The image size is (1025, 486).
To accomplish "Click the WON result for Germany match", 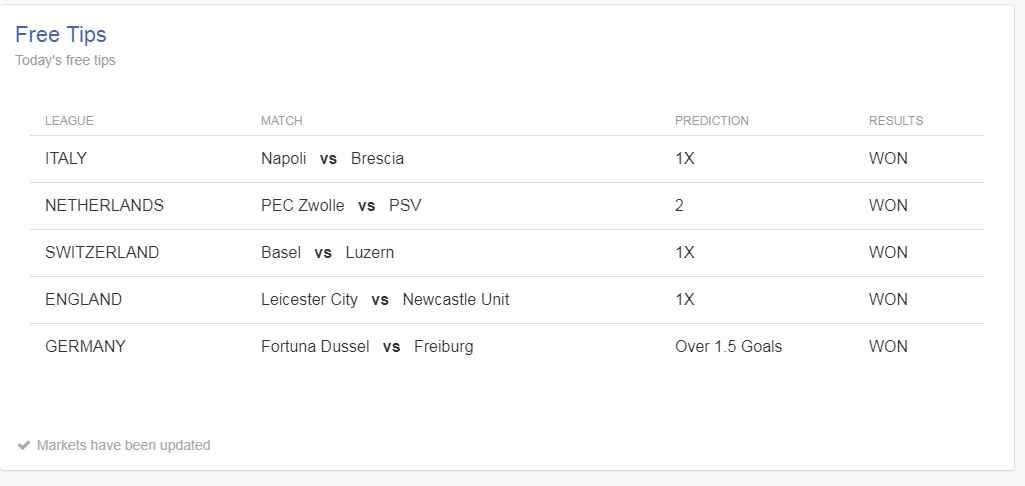I will (888, 347).
